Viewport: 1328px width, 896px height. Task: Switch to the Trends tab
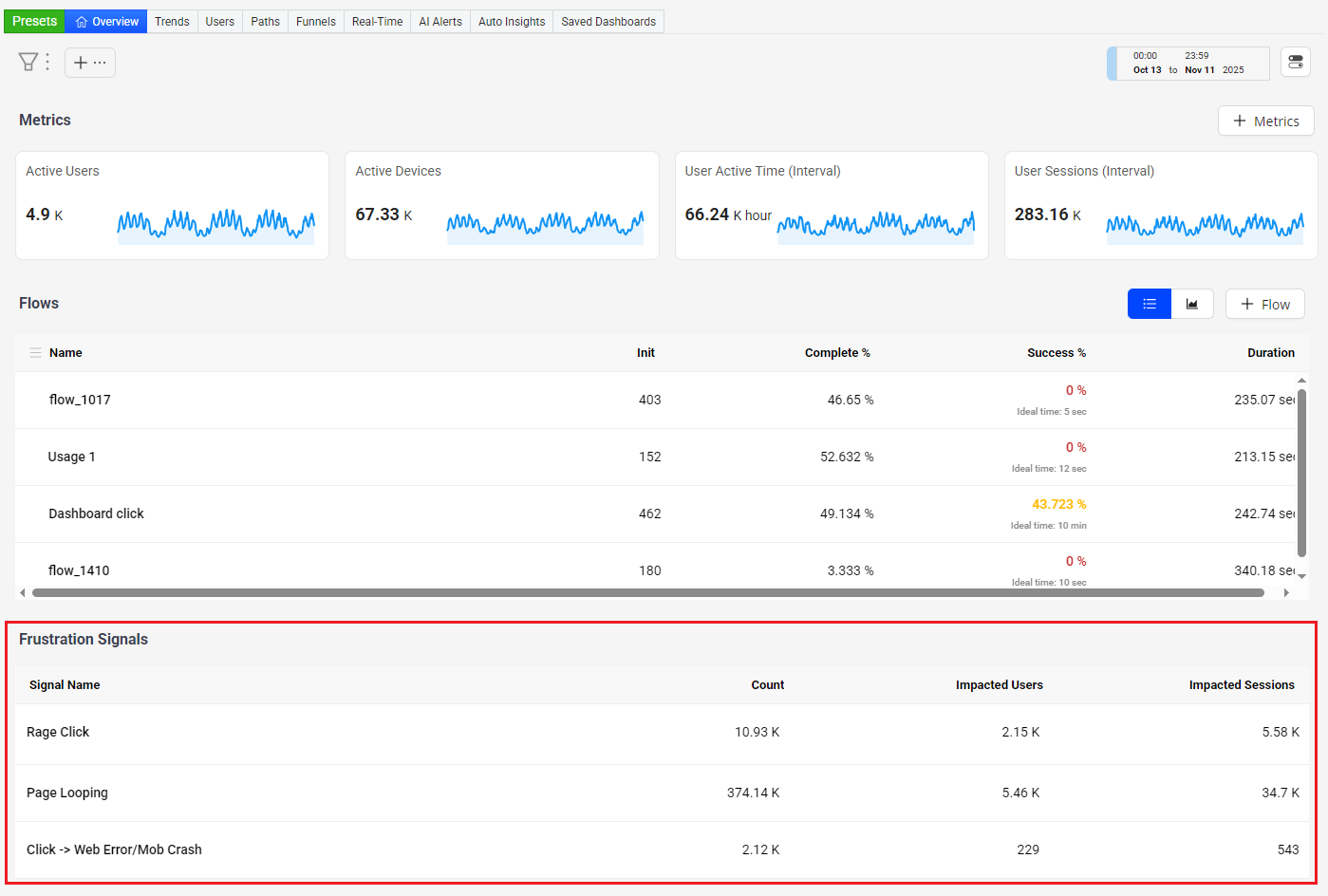point(172,21)
